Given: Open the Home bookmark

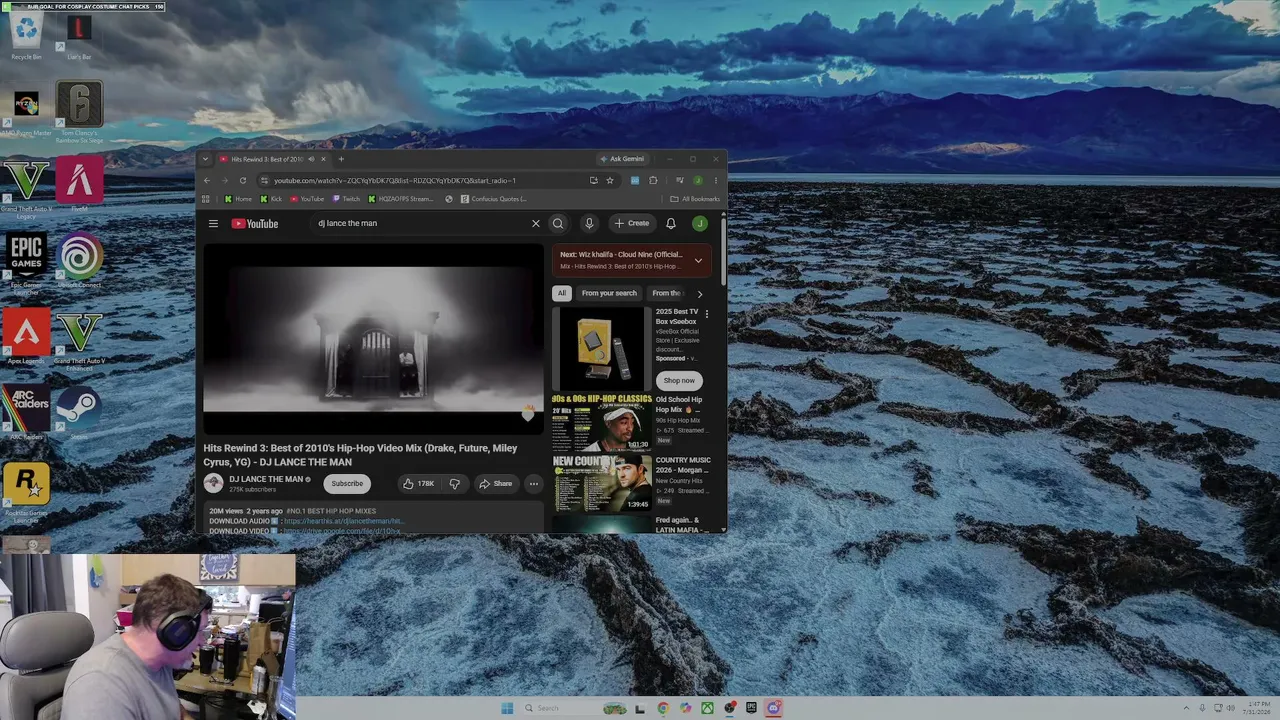Looking at the screenshot, I should (x=238, y=199).
